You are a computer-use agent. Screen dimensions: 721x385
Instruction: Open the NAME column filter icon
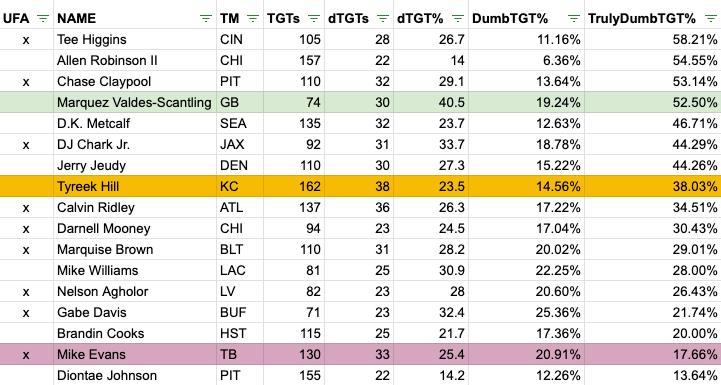pos(206,19)
